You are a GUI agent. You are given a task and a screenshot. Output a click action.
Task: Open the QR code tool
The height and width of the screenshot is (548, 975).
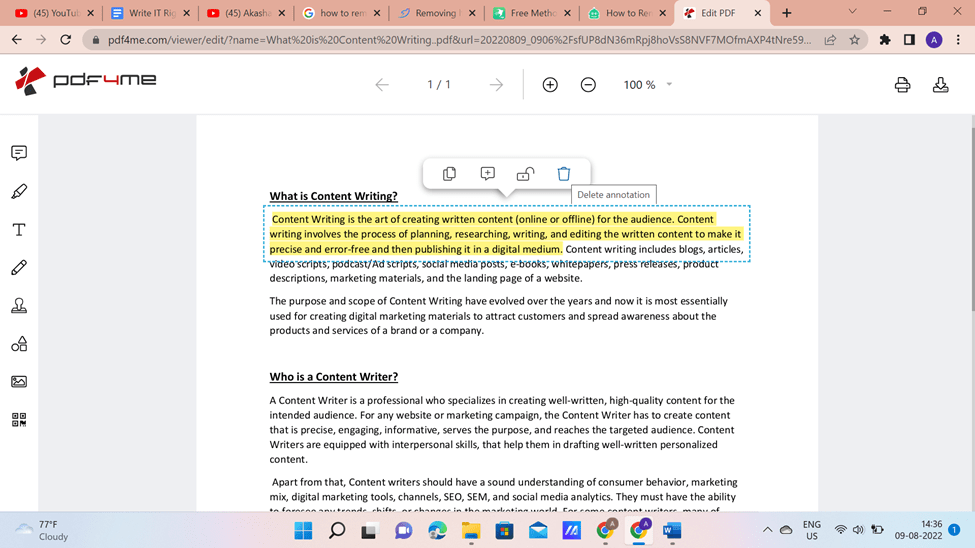point(19,420)
